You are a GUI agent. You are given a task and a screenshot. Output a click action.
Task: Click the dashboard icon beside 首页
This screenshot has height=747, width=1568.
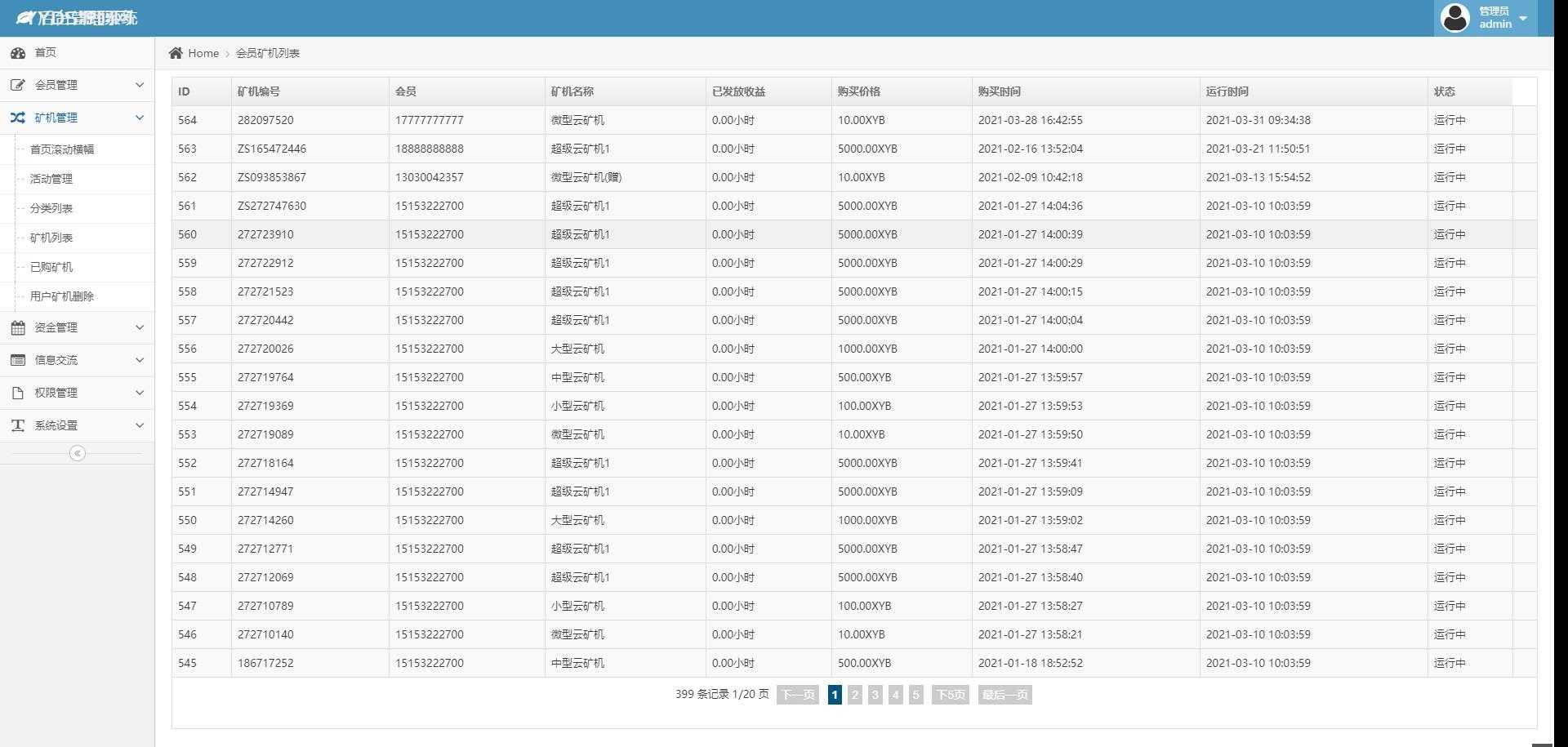[18, 53]
